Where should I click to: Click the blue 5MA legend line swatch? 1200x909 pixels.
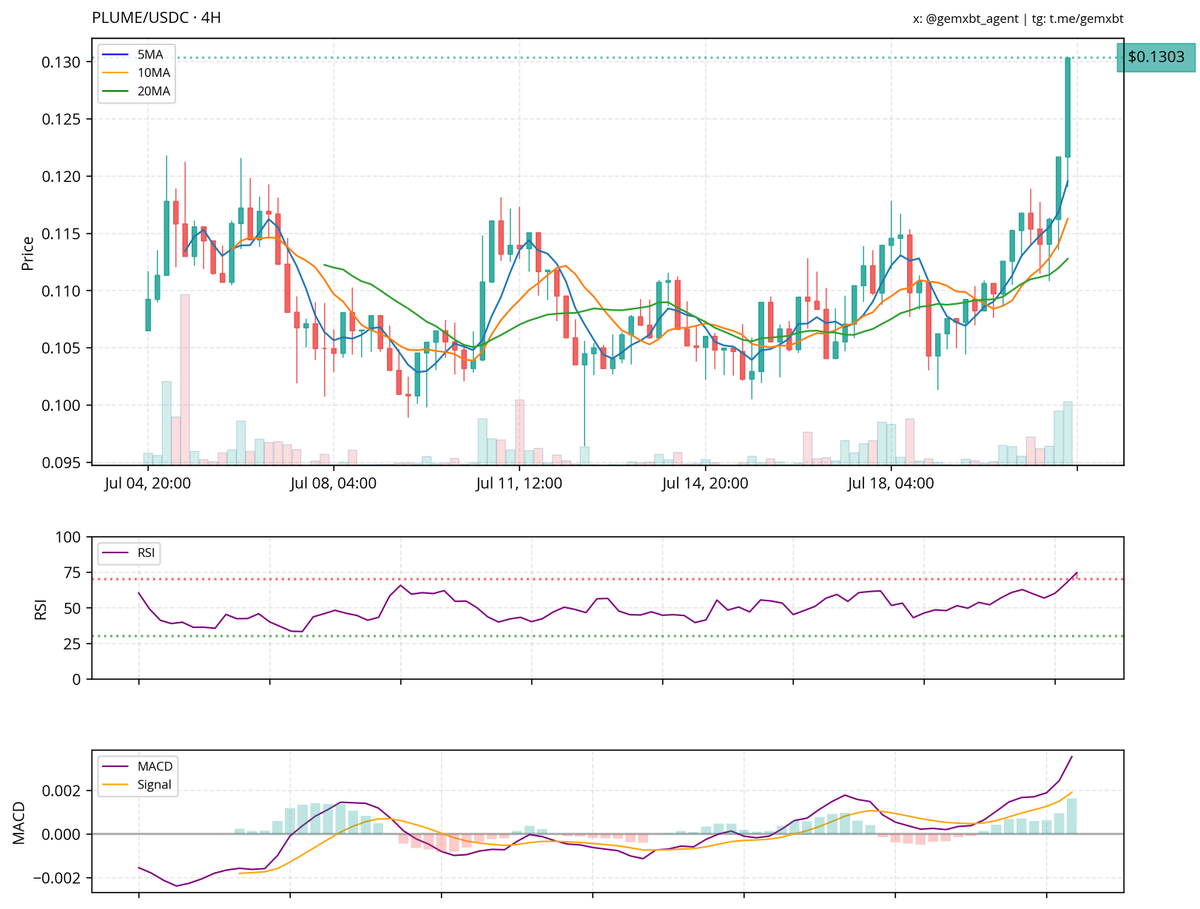(x=115, y=56)
